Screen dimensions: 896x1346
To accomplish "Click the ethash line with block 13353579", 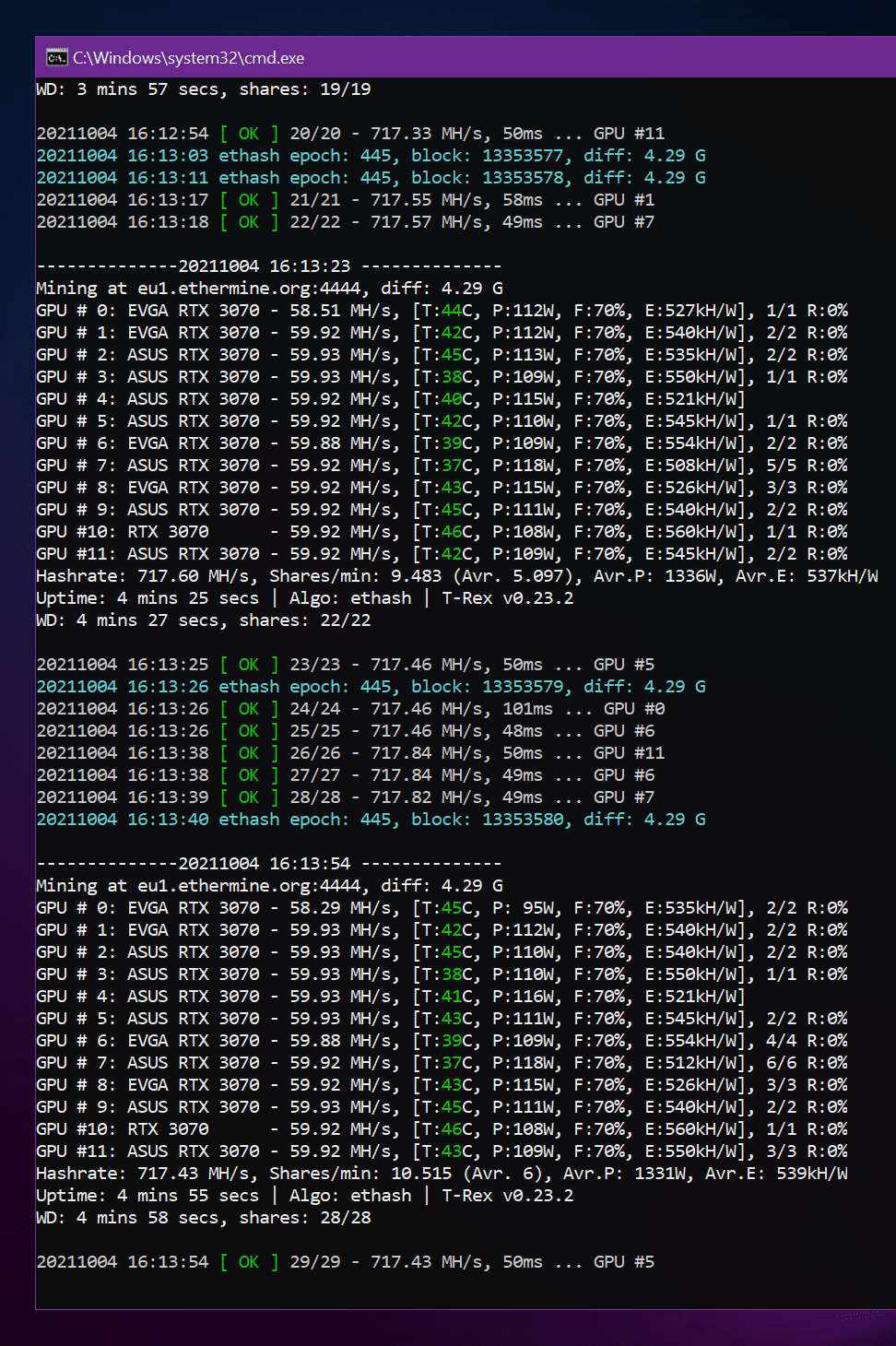I will coord(371,687).
